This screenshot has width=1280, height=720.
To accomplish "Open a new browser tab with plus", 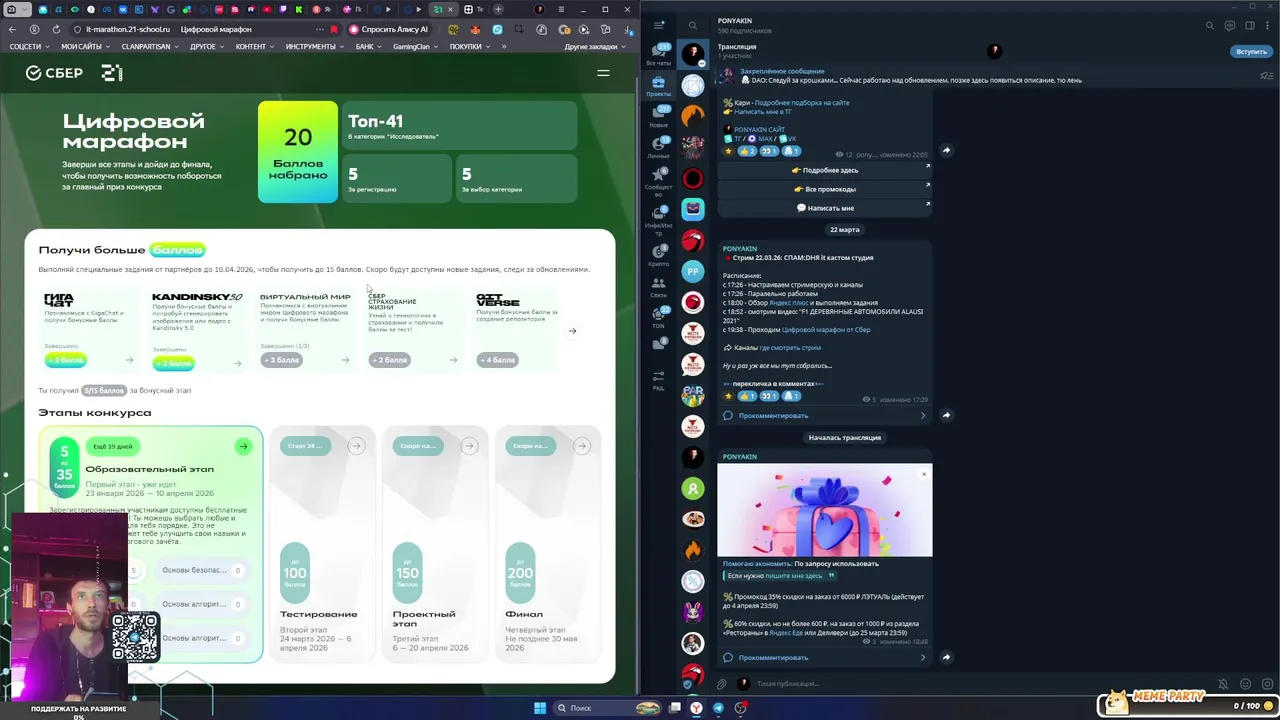I will 498,9.
